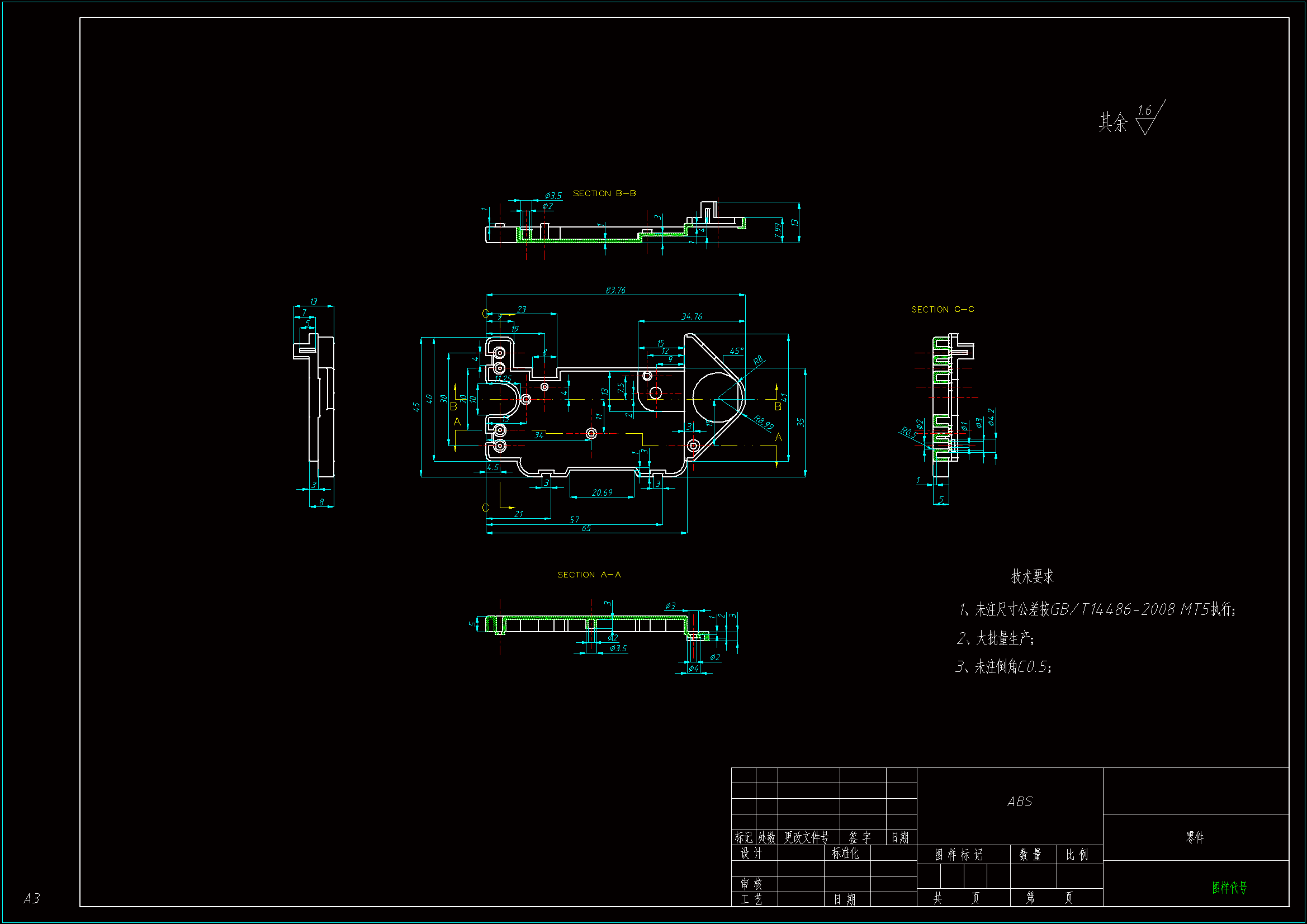The image size is (1307, 924).
Task: Select the green 图样代号 text
Action: [x=1229, y=887]
